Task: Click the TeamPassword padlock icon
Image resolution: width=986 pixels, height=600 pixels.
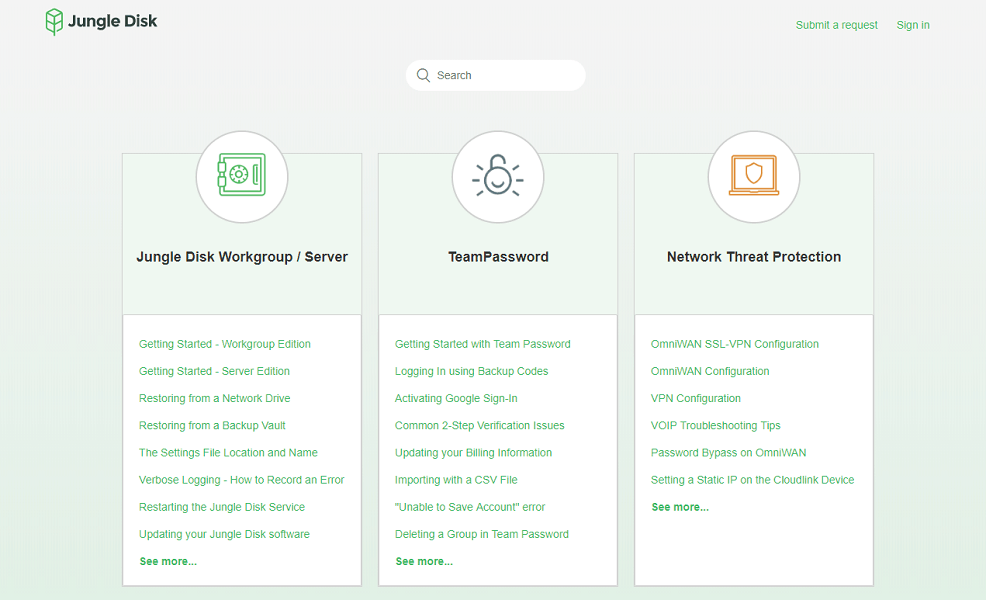Action: pyautogui.click(x=498, y=175)
